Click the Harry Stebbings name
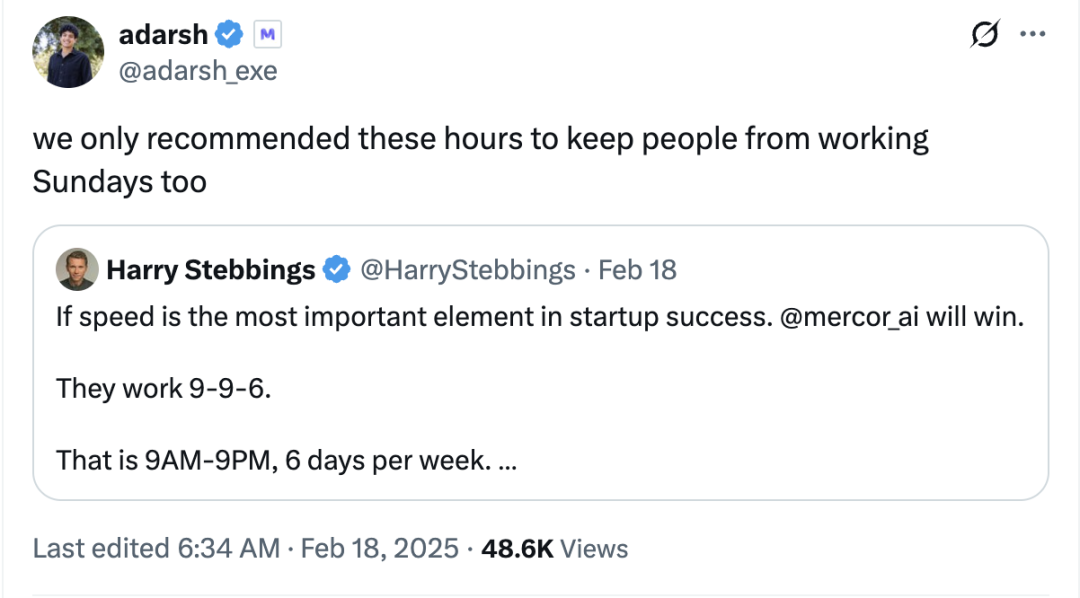The image size is (1080, 598). (x=211, y=270)
